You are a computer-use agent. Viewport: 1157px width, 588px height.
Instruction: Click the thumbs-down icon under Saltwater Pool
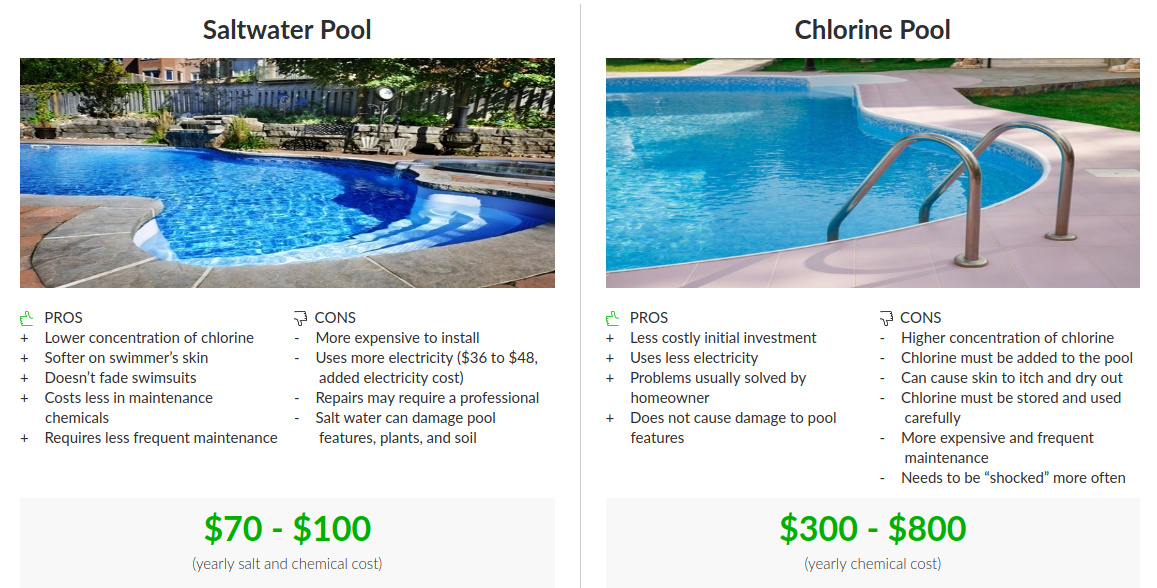299,318
